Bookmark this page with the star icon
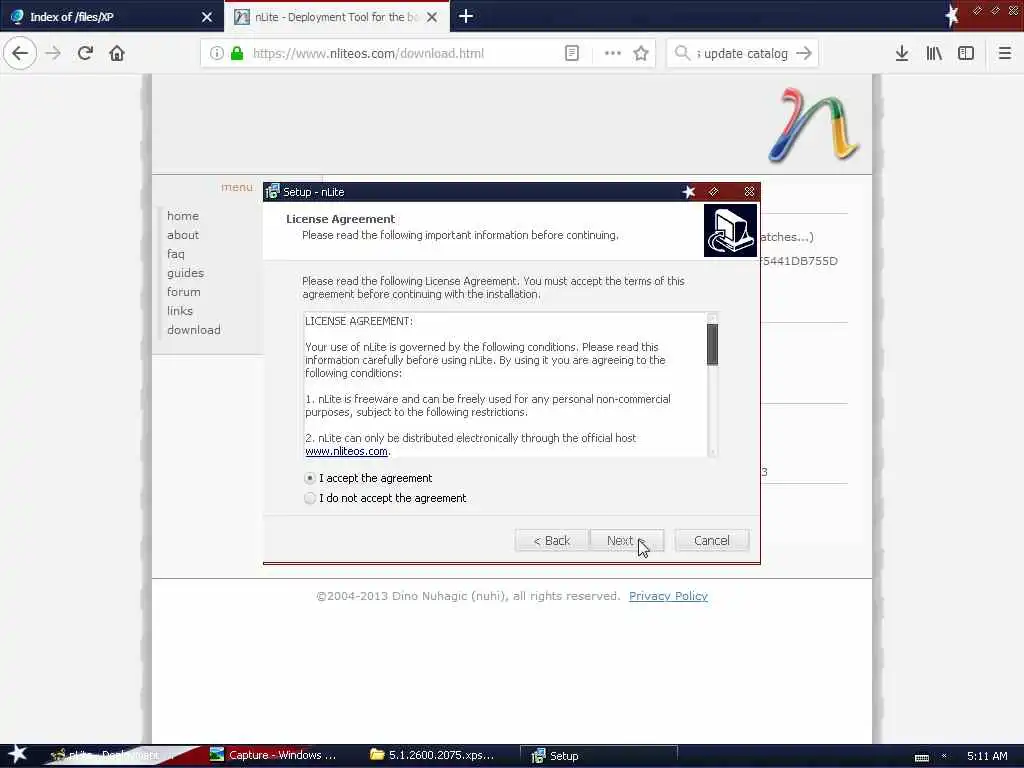 pyautogui.click(x=641, y=53)
